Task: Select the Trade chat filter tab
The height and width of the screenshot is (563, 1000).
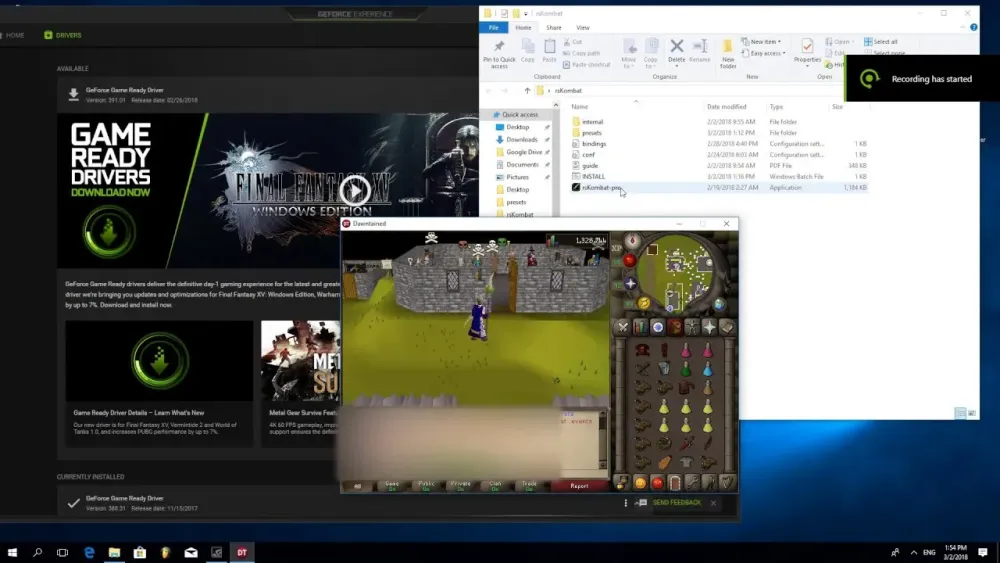Action: click(x=529, y=486)
